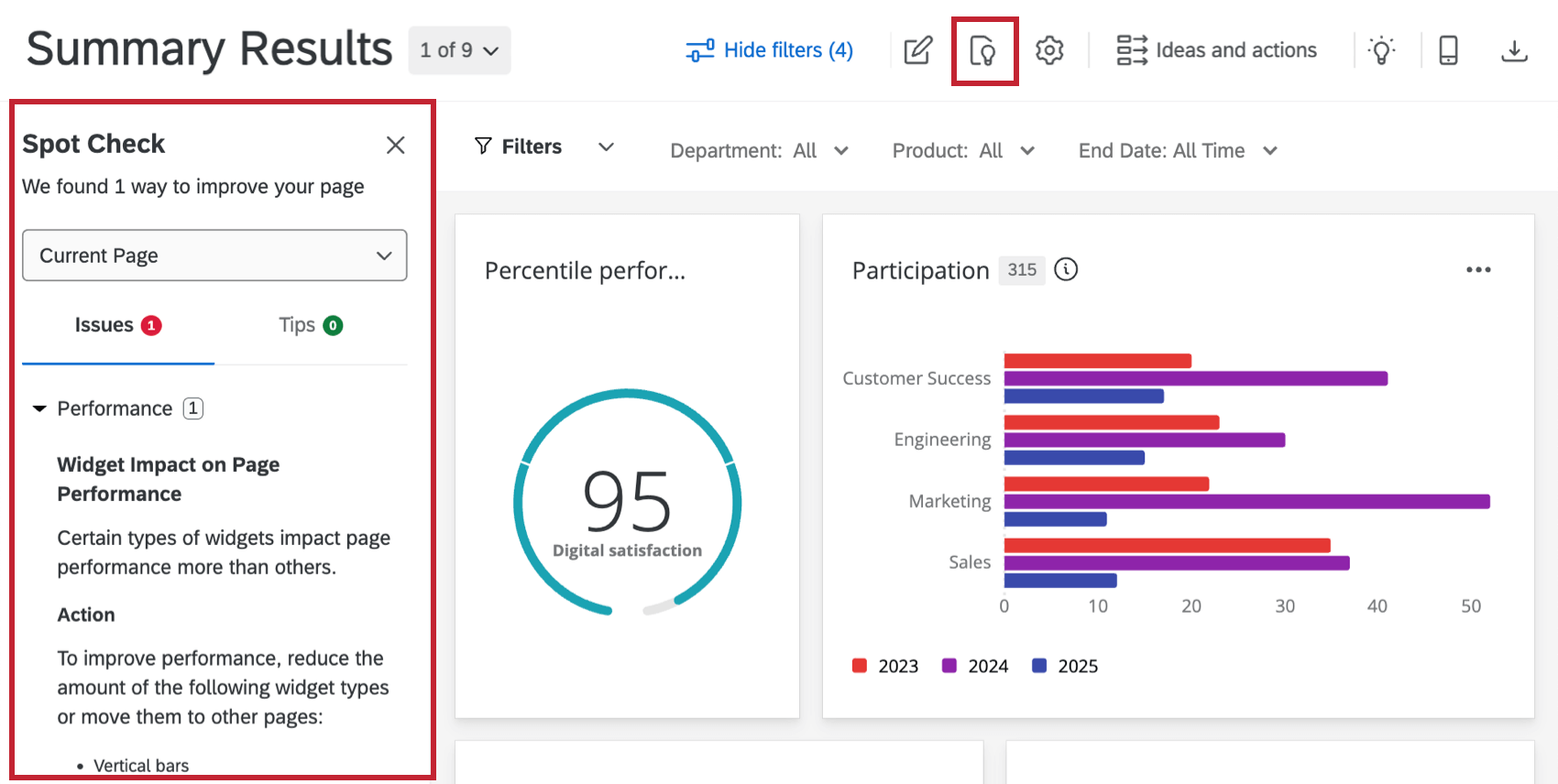Open the Spot Check icon in toolbar
The height and width of the screenshot is (784, 1558).
pyautogui.click(x=983, y=50)
